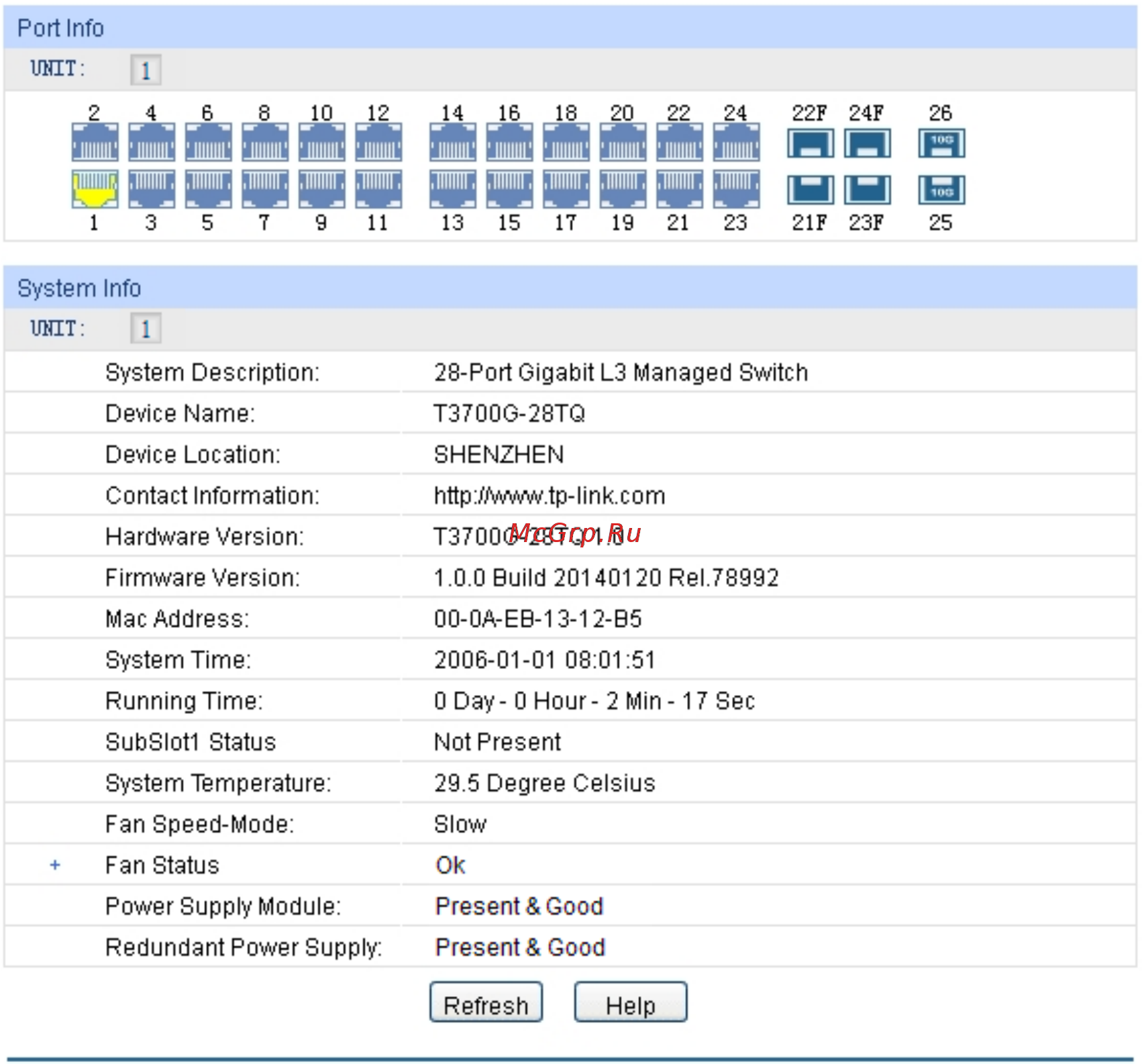Select port 18 icon
Screen dimensions: 1142x1064
tap(566, 142)
